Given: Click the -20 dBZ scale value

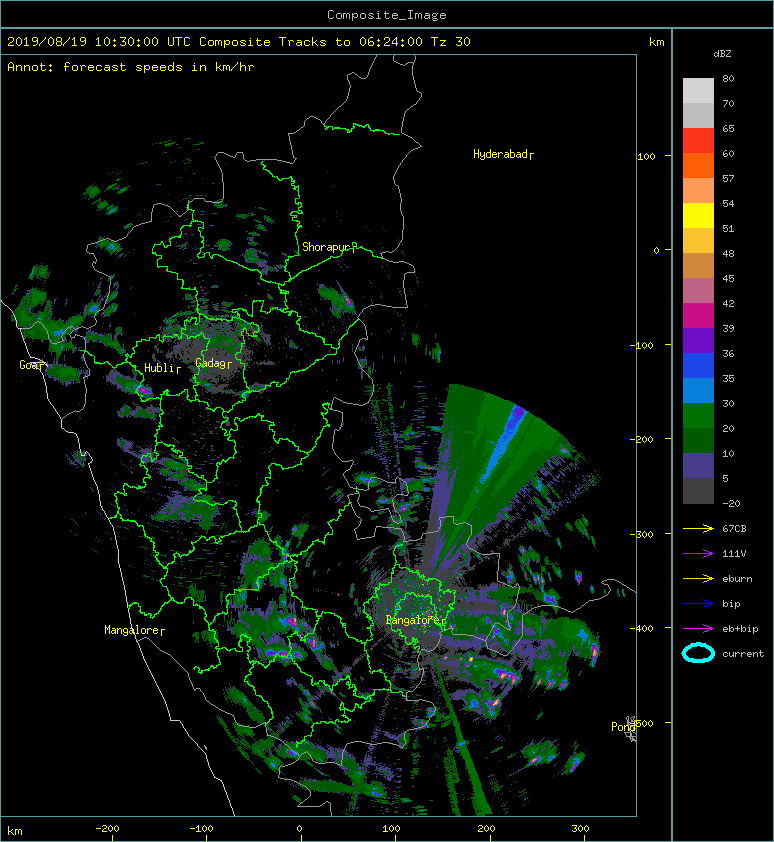Looking at the screenshot, I should [731, 503].
